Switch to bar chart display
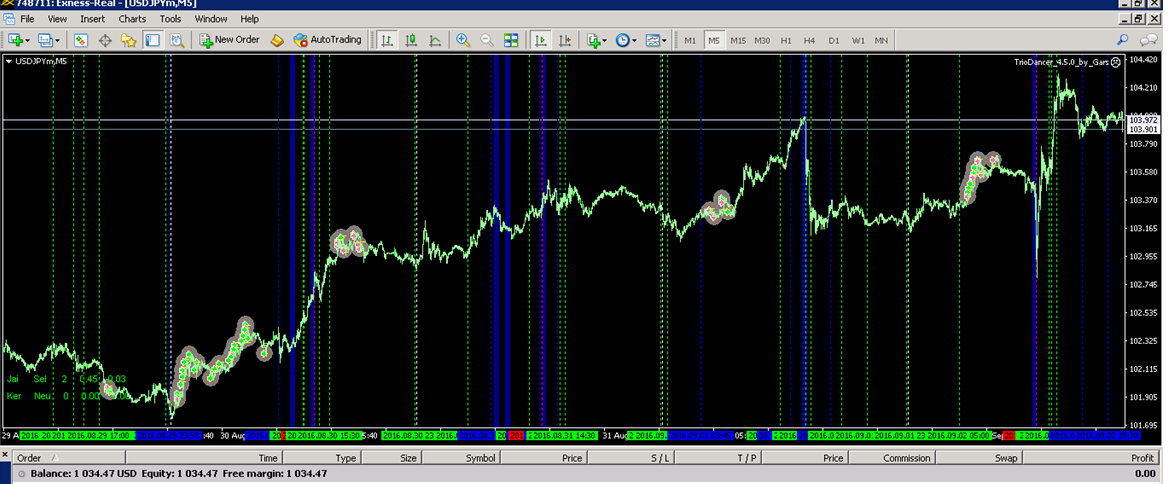1169x484 pixels. click(386, 40)
